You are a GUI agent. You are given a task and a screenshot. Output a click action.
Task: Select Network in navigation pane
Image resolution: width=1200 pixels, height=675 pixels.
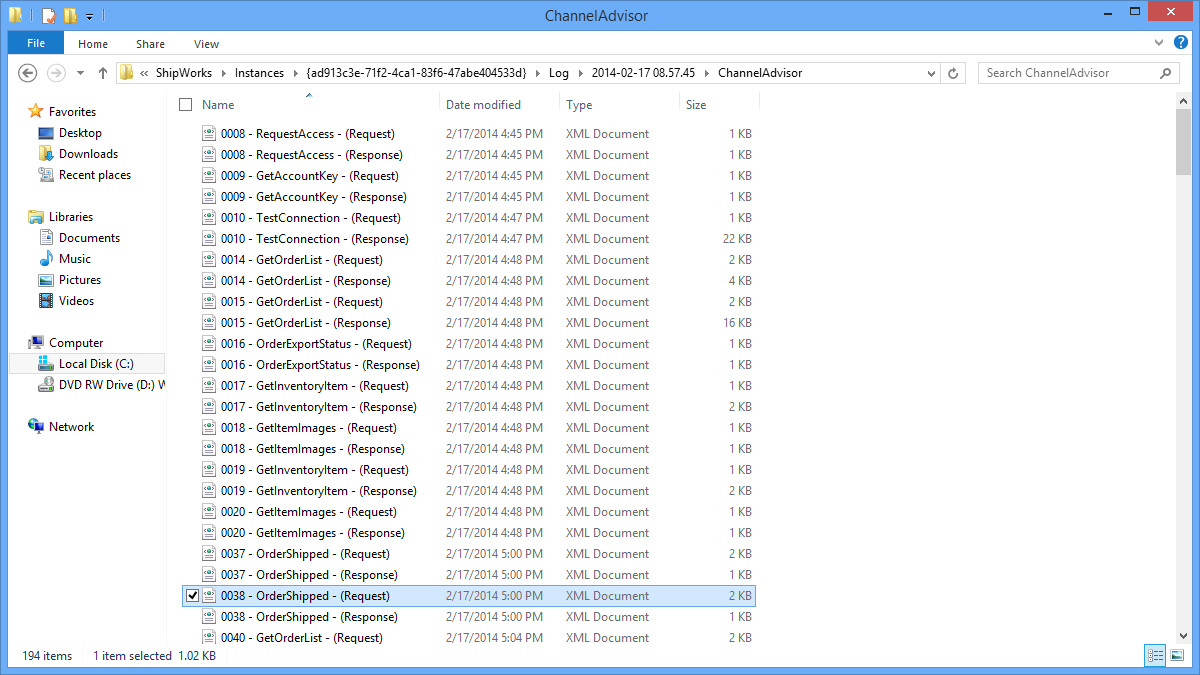tap(71, 427)
